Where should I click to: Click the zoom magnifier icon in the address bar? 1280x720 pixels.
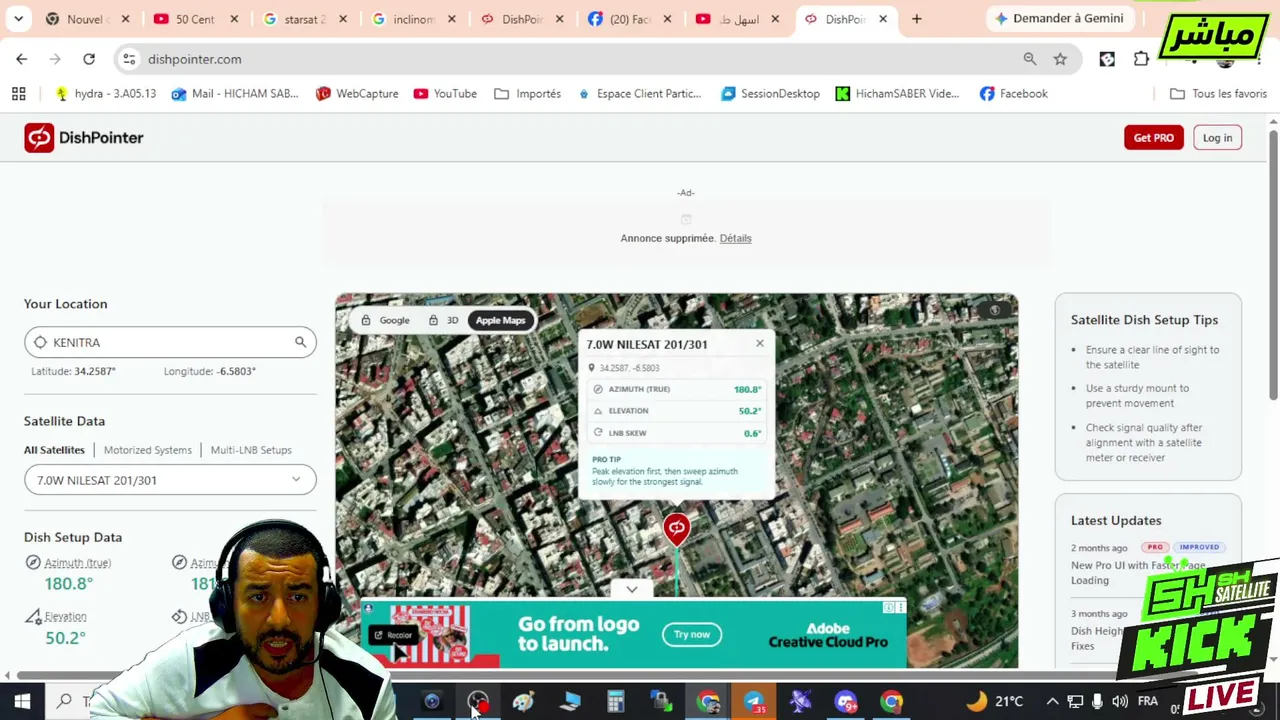click(1030, 59)
